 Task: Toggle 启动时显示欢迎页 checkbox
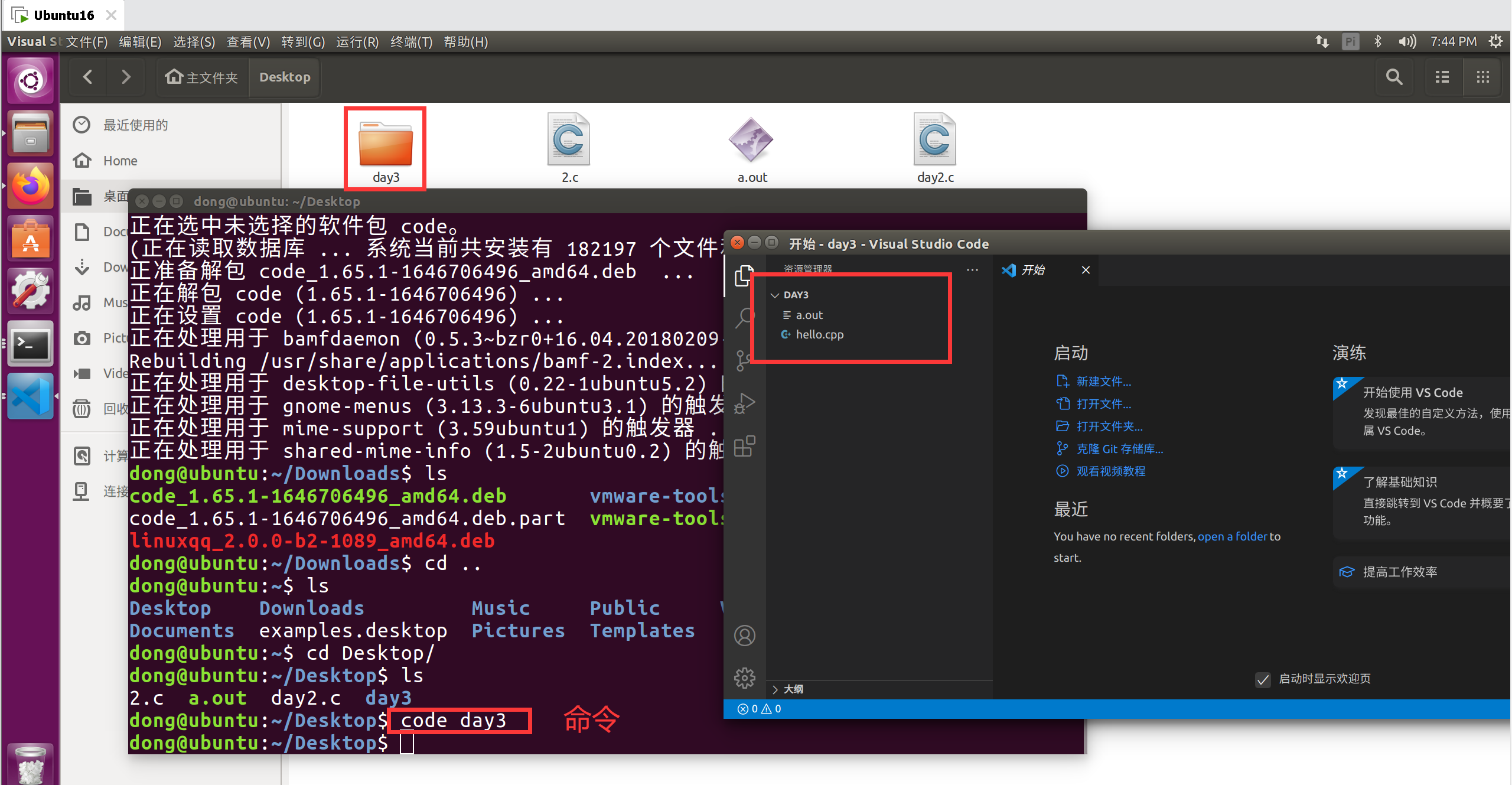(1263, 679)
